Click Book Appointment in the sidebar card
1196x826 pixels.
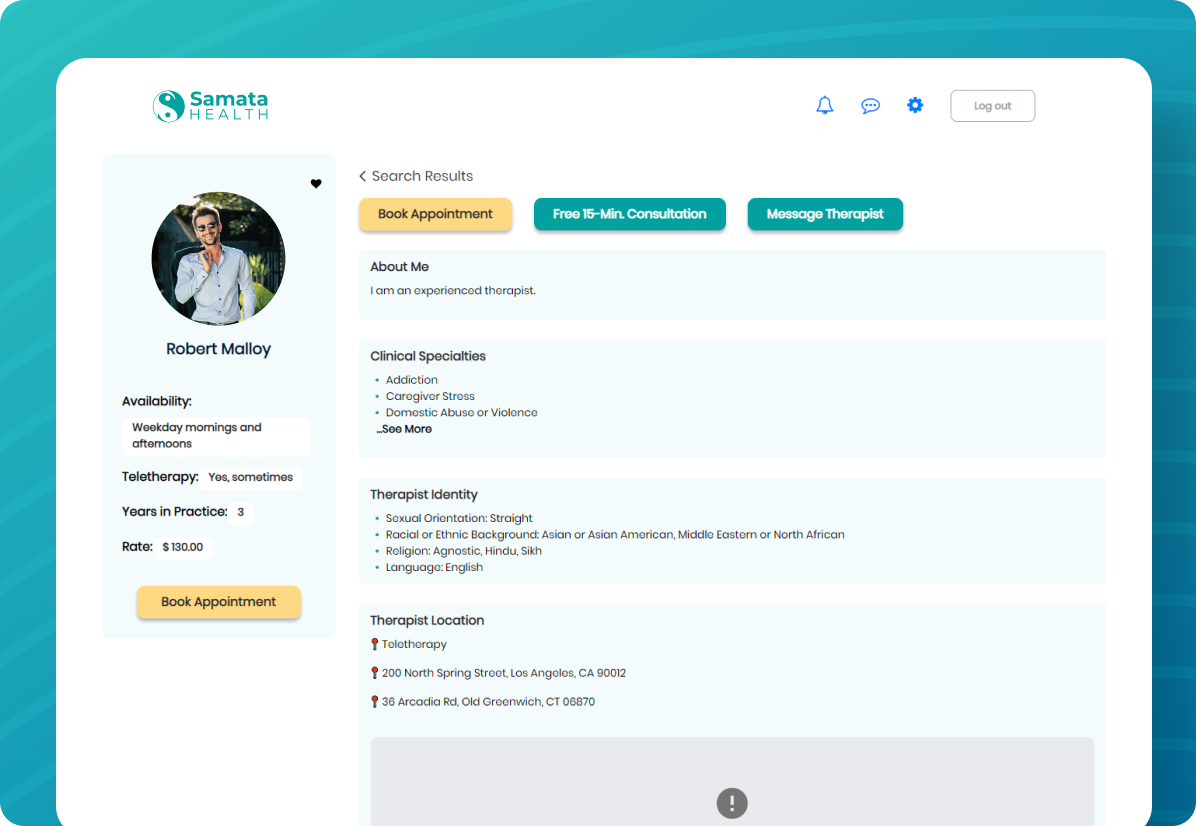coord(218,602)
